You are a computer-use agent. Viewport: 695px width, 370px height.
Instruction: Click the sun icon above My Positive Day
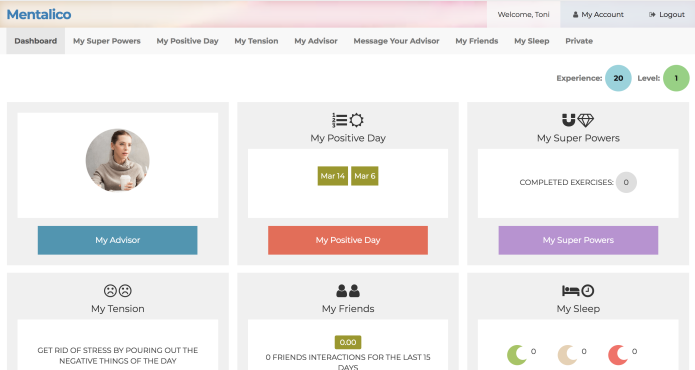[x=356, y=120]
